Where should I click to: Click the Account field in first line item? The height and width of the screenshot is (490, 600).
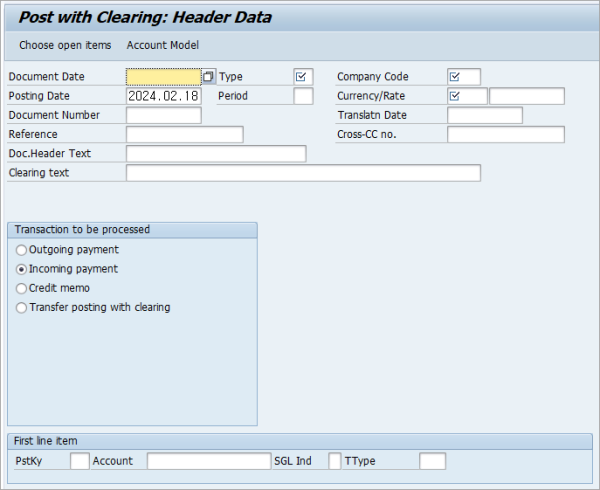tap(209, 461)
